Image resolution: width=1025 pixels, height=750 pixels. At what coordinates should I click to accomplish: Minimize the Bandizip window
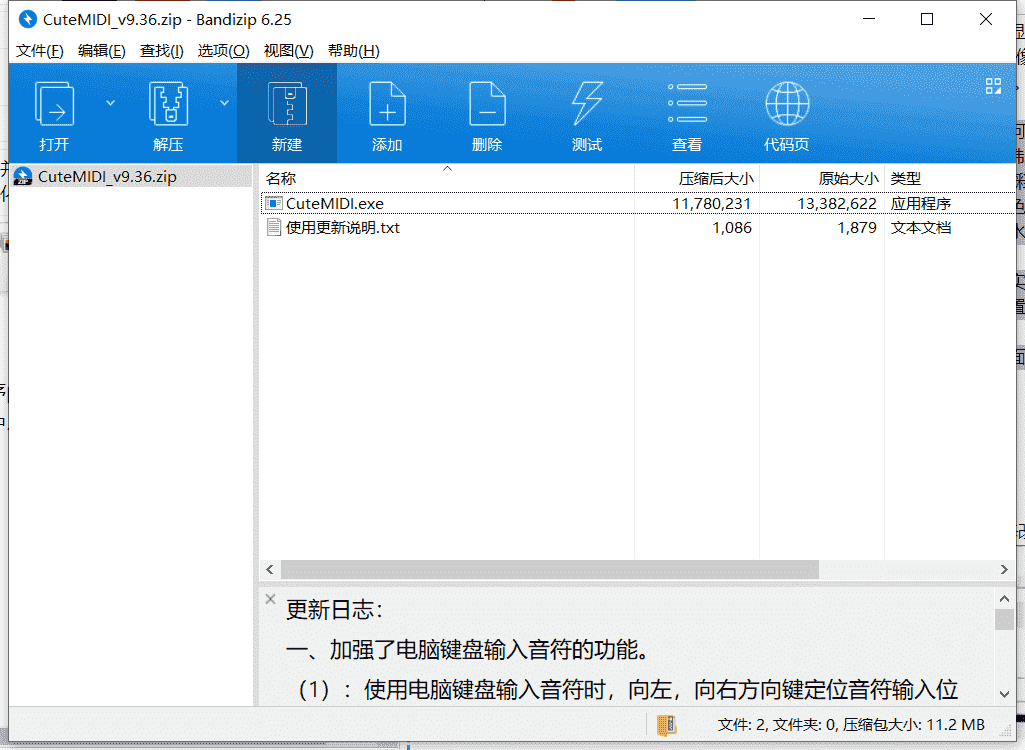pos(869,20)
